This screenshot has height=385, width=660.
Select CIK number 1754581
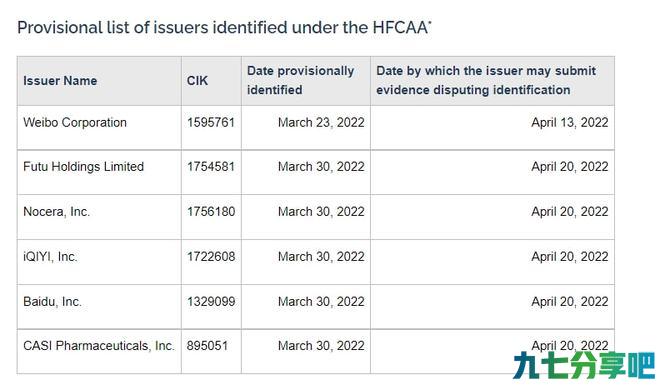tap(211, 167)
